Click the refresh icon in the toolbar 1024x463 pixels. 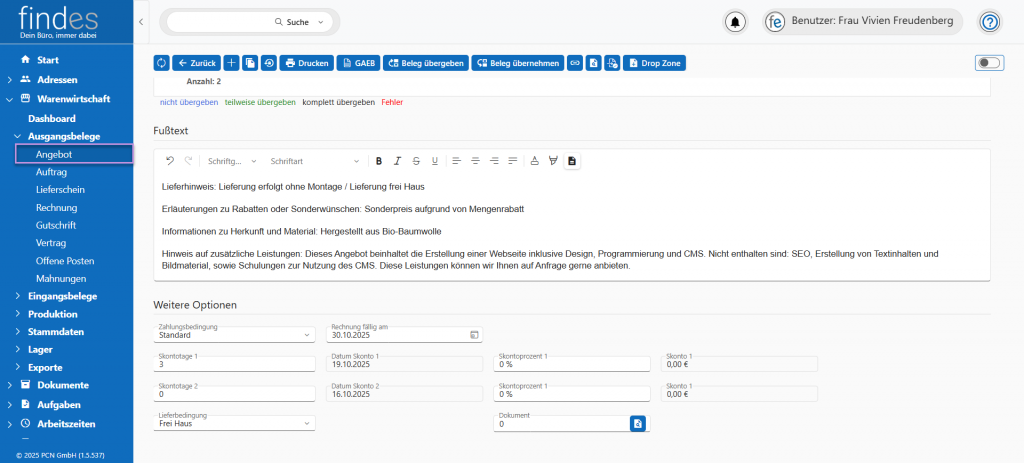click(x=161, y=63)
